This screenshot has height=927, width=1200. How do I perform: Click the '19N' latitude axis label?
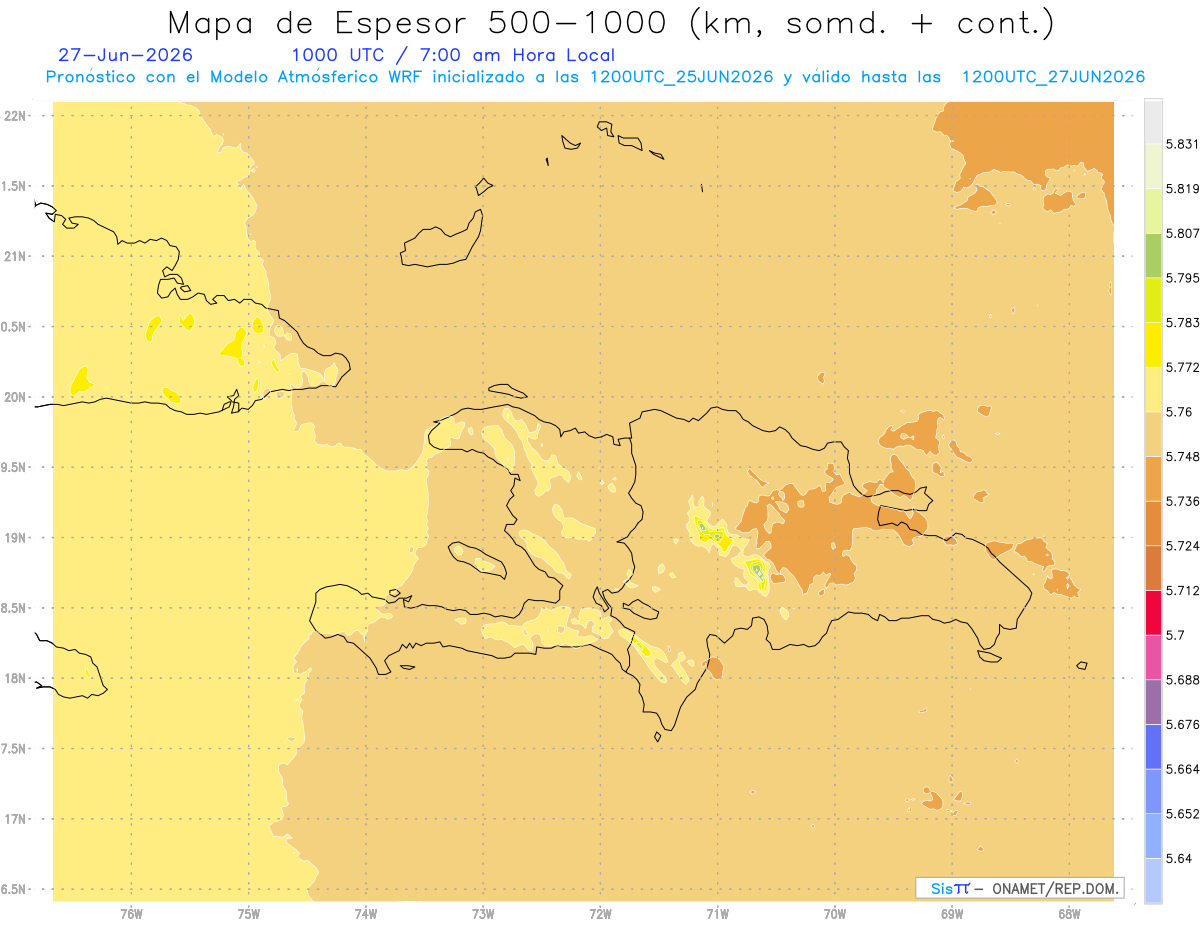tap(16, 537)
